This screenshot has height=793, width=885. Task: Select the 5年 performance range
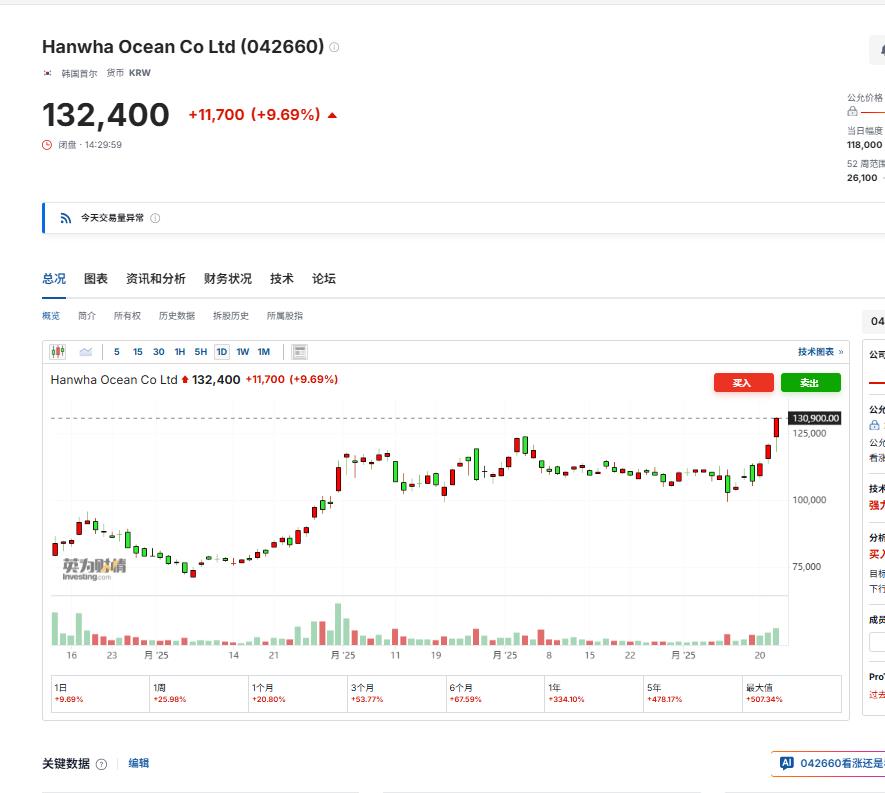click(693, 694)
